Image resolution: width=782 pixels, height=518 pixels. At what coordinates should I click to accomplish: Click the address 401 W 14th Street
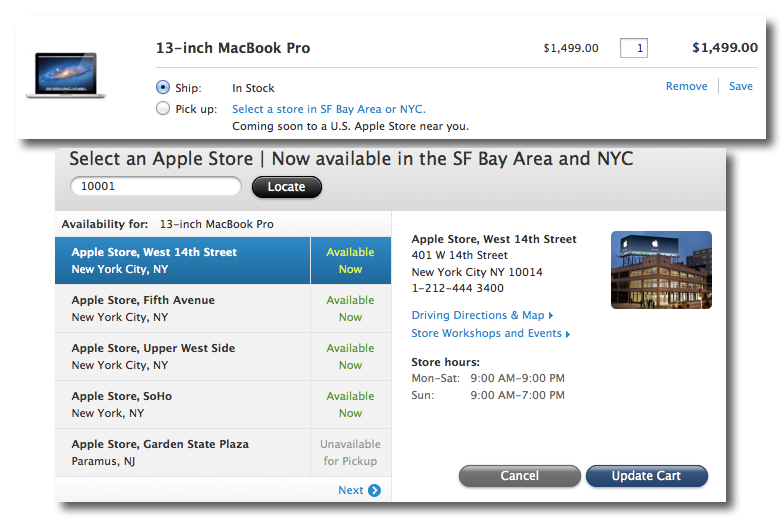tap(459, 255)
